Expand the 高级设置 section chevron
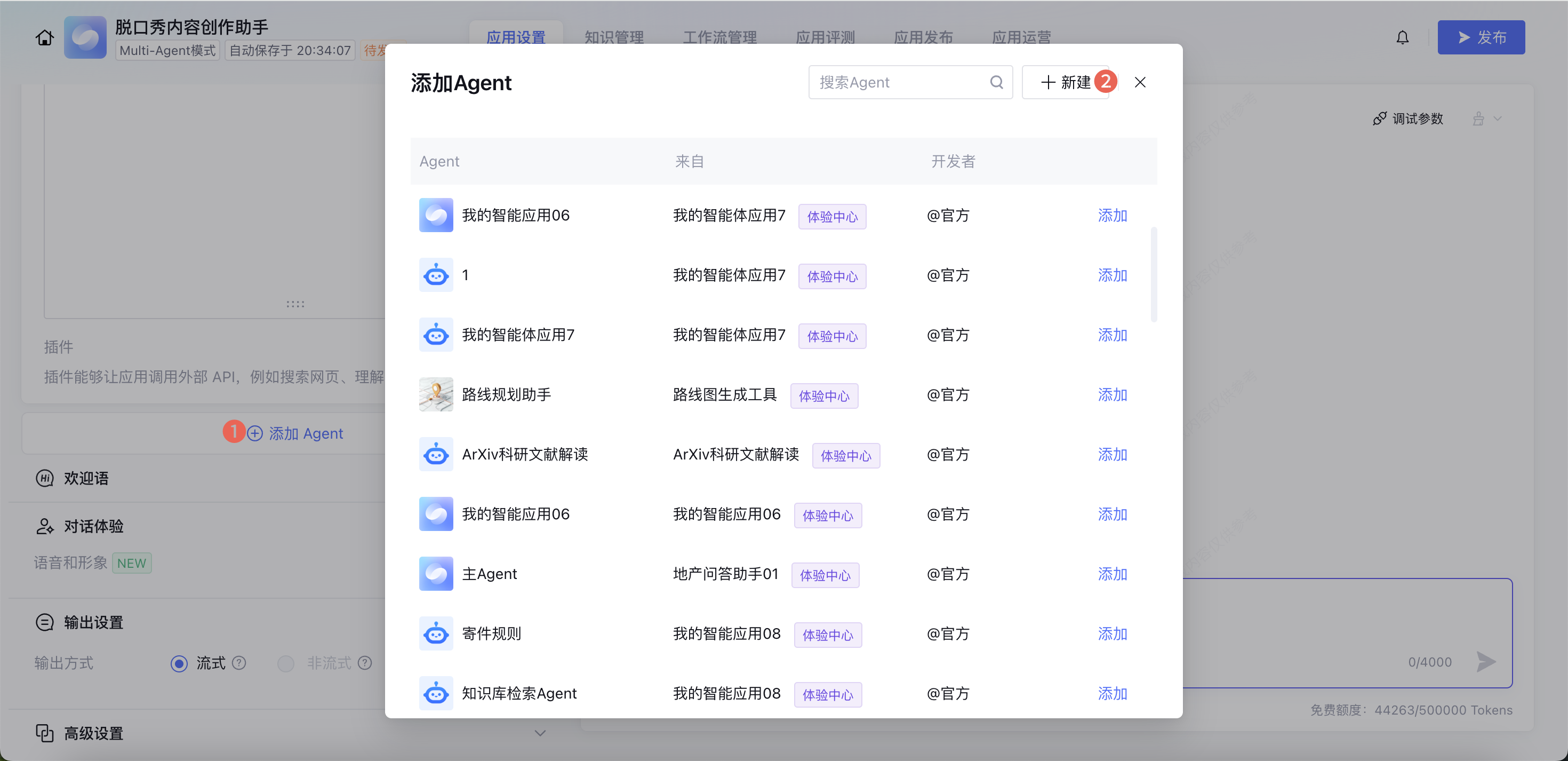Viewport: 1568px width, 761px height. tap(539, 732)
